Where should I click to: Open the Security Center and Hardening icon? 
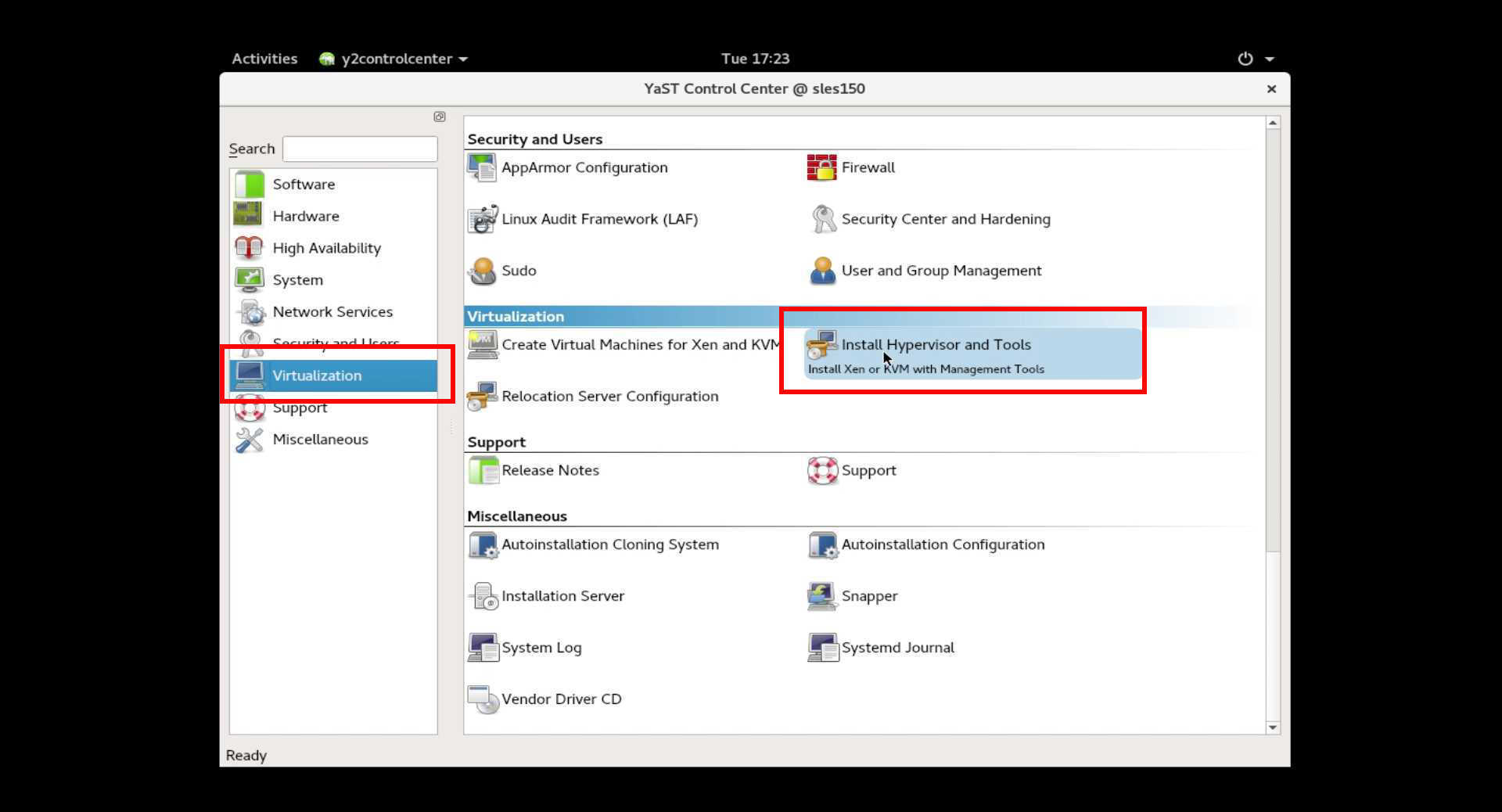(x=823, y=219)
